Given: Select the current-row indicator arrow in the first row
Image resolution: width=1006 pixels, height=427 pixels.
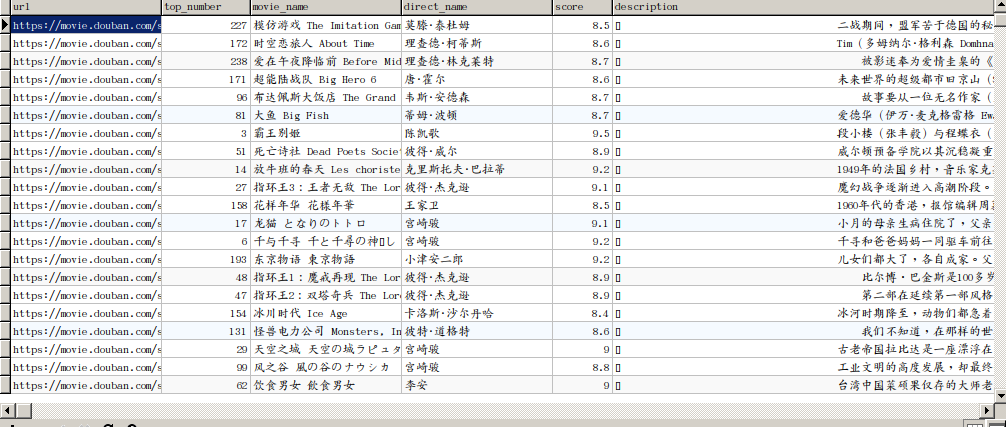Looking at the screenshot, I should point(5,25).
